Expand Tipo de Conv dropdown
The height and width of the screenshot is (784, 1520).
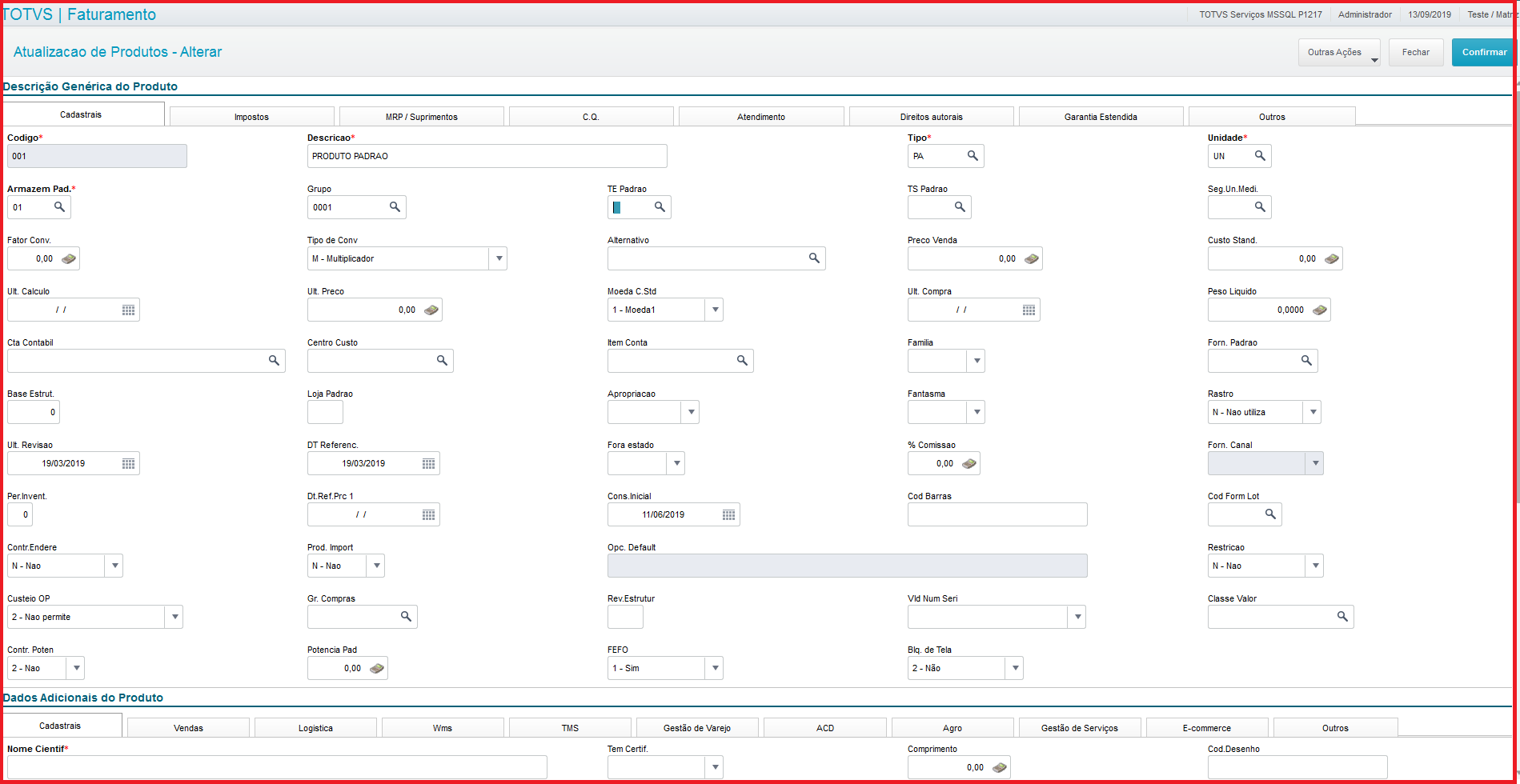pyautogui.click(x=498, y=258)
